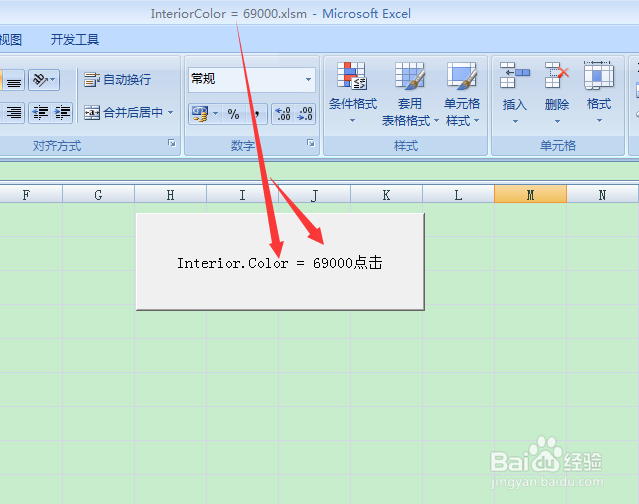Click the 合并后居中 merge button

[123, 112]
